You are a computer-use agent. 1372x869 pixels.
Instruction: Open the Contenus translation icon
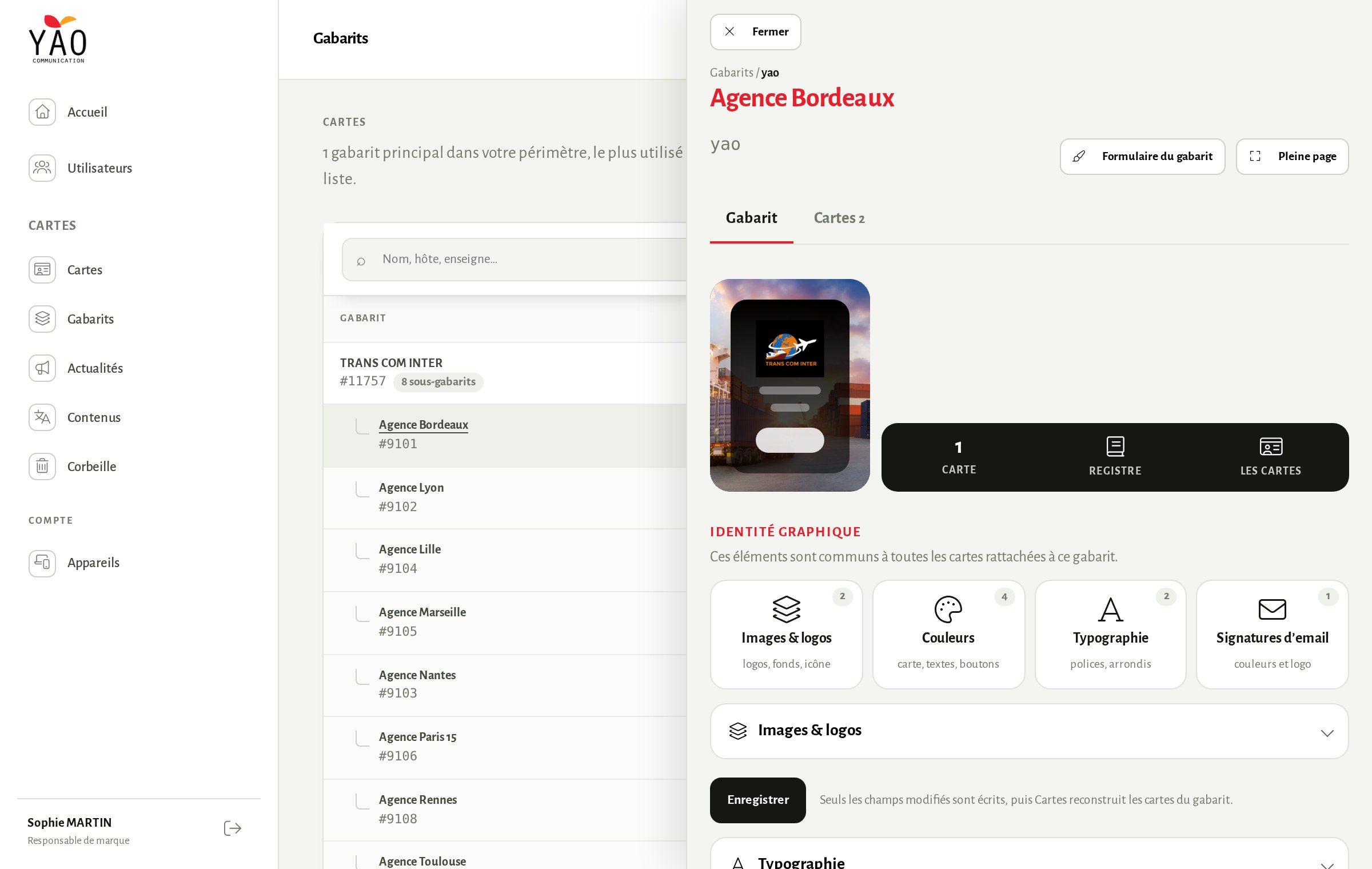point(42,417)
